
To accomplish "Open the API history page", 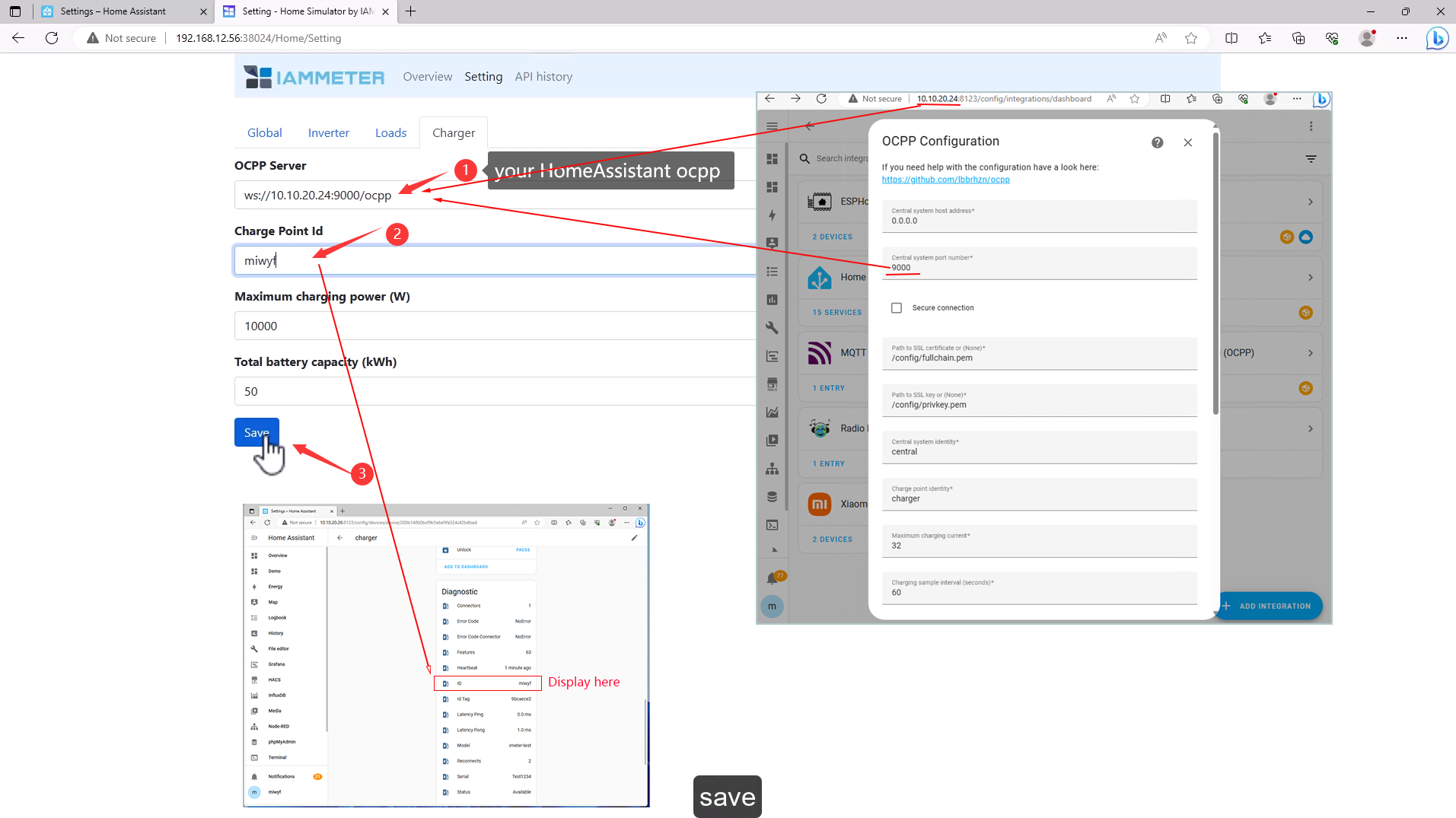I will coord(543,77).
